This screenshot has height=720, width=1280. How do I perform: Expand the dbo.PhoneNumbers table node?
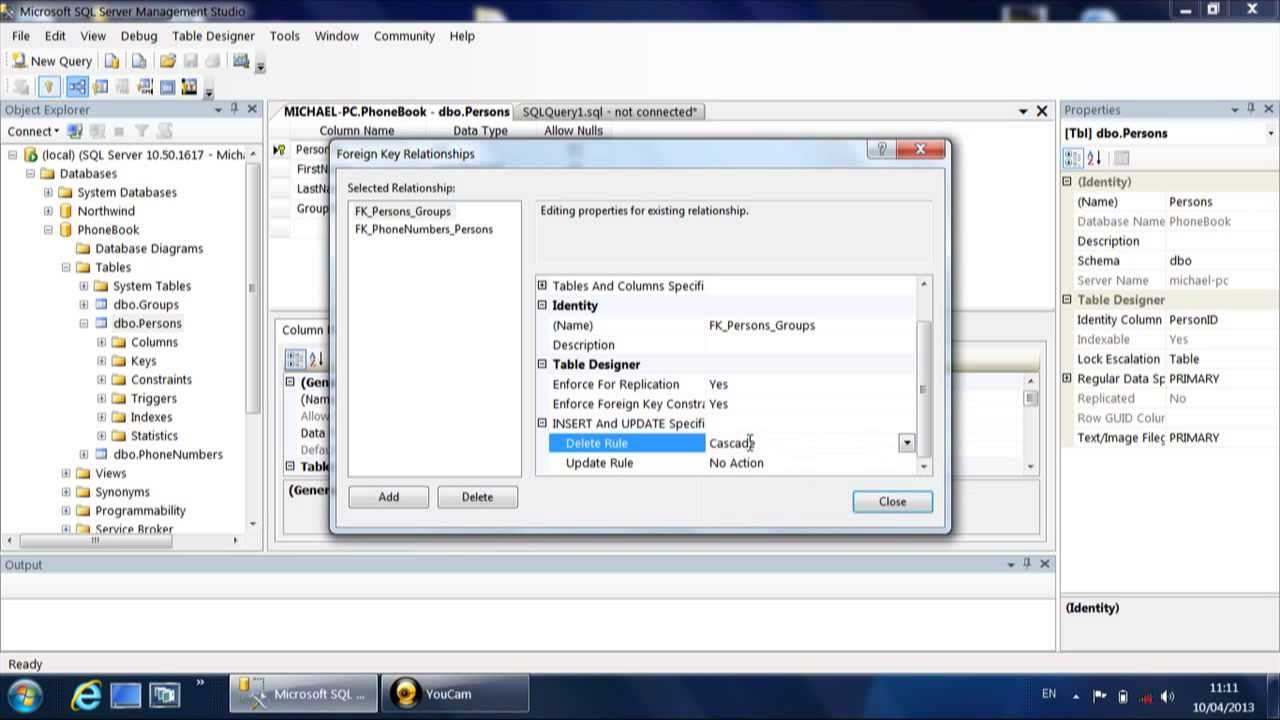pyautogui.click(x=84, y=454)
